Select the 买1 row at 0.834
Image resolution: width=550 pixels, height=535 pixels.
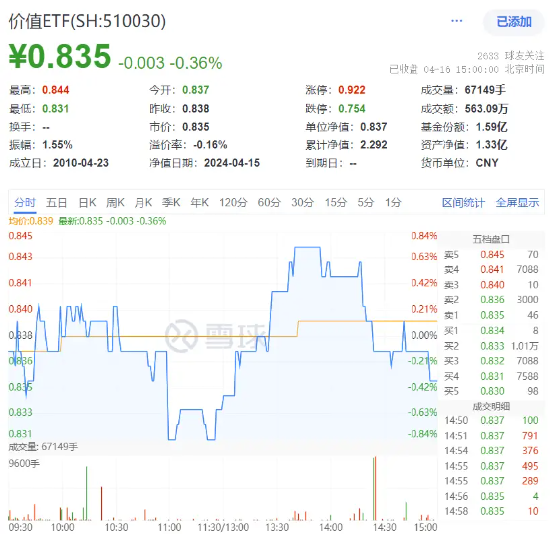coord(491,330)
